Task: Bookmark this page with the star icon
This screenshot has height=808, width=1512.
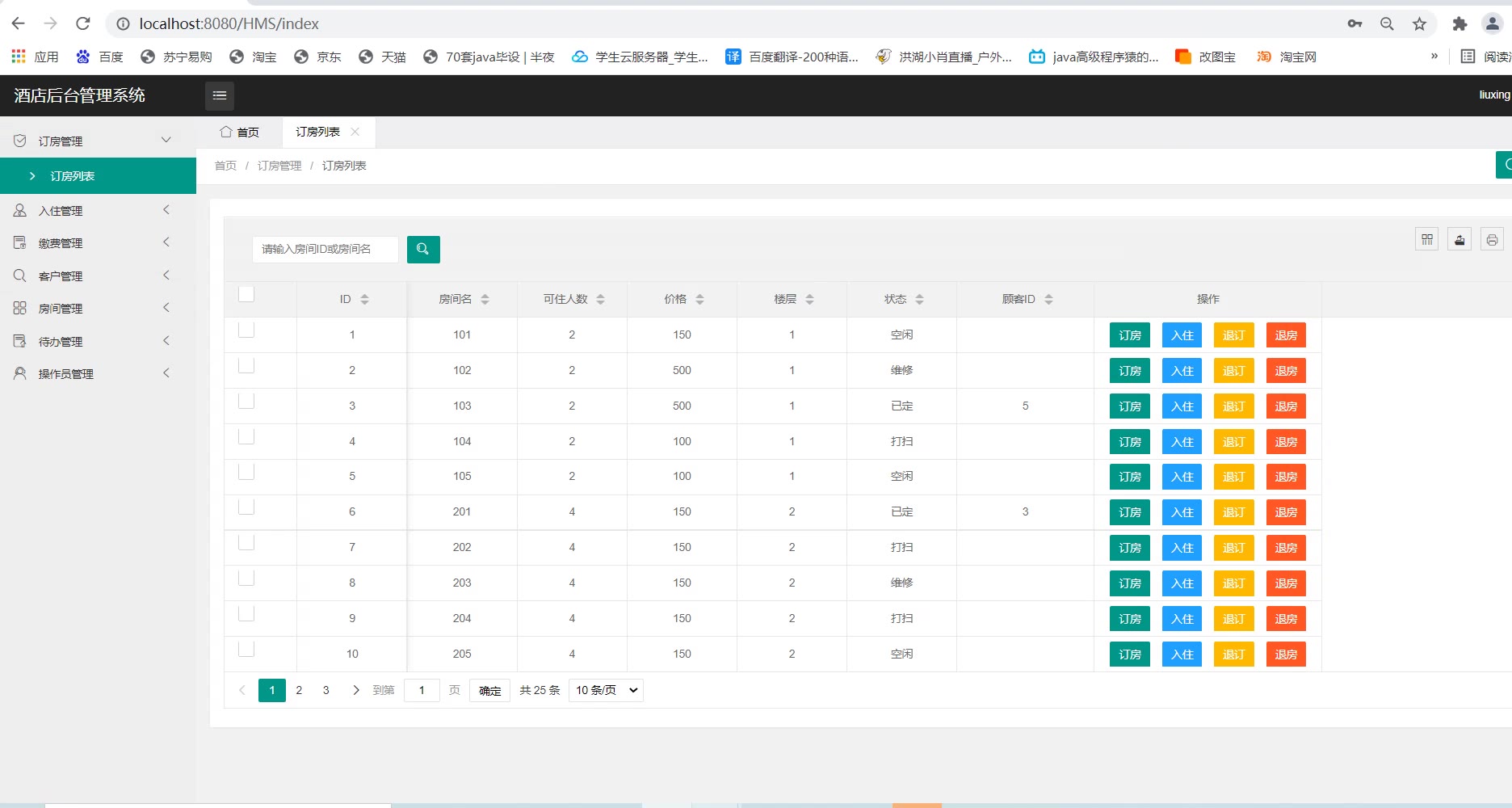Action: [1419, 24]
